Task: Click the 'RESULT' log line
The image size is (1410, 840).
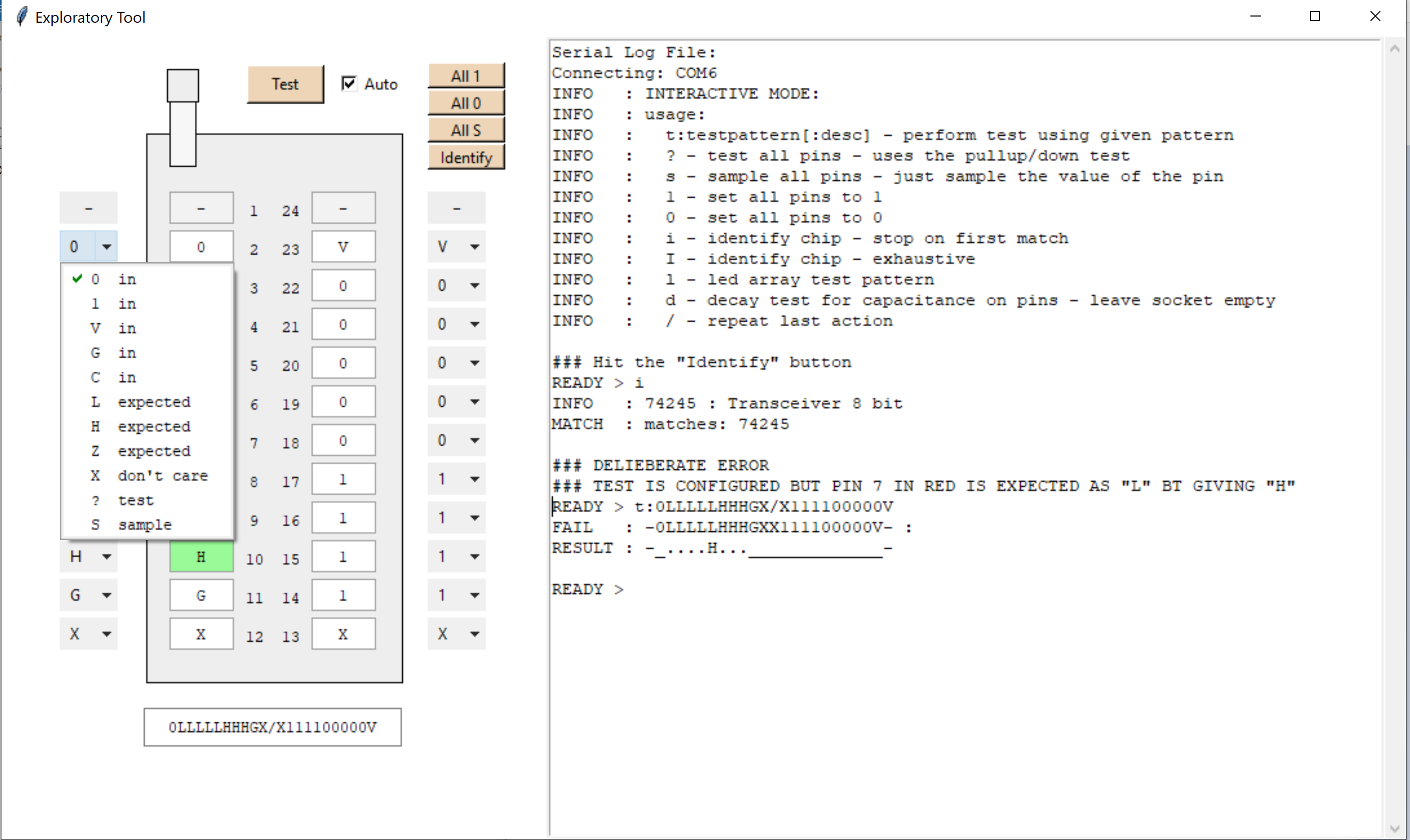Action: click(x=722, y=548)
